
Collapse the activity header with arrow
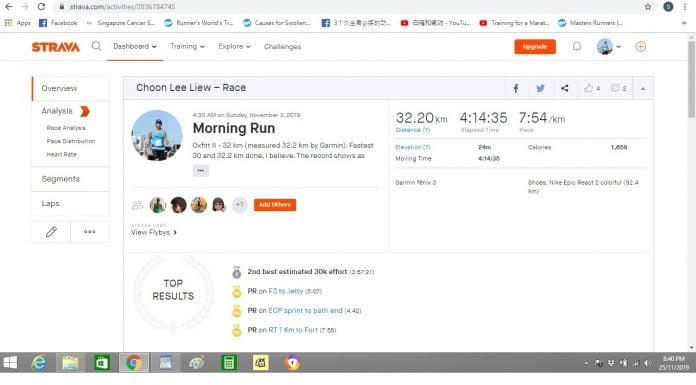(643, 88)
